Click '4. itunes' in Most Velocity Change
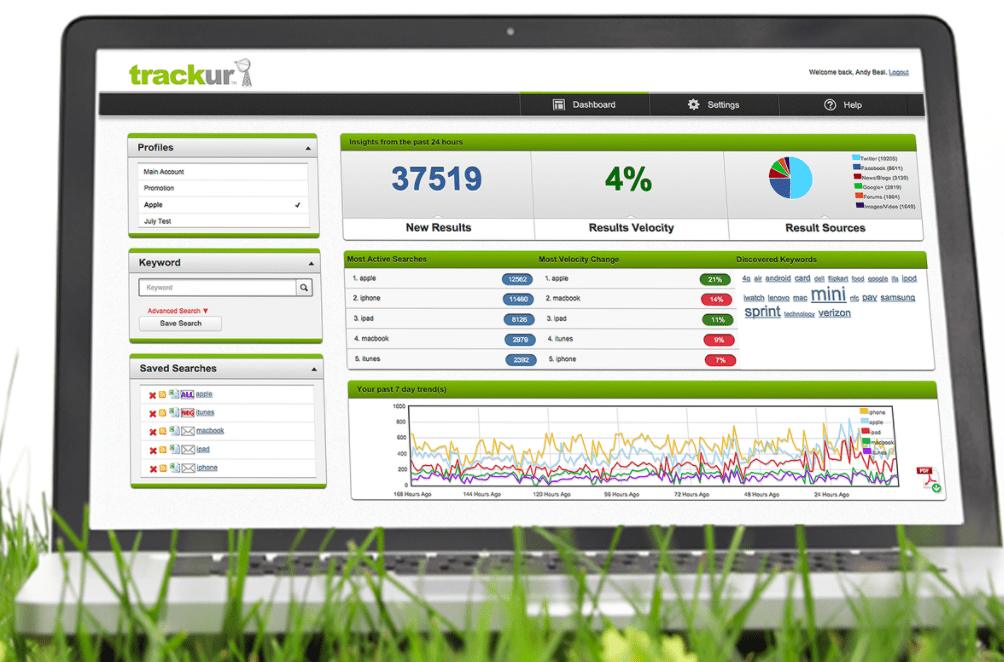 (x=560, y=339)
